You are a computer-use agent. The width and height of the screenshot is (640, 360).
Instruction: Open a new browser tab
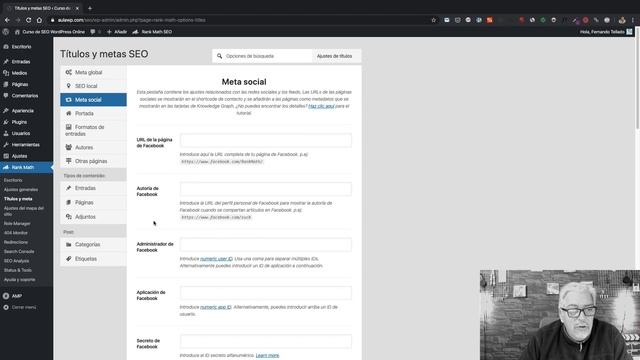point(90,8)
